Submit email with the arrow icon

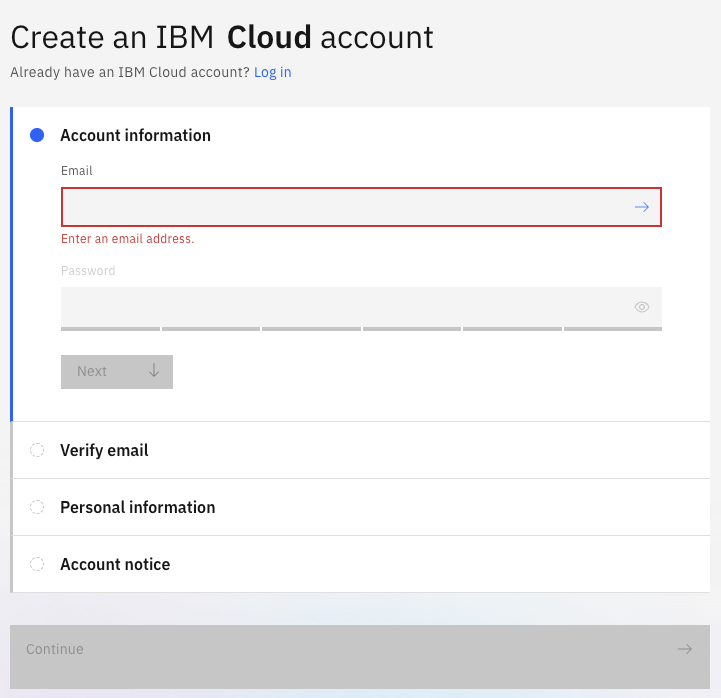[x=641, y=207]
